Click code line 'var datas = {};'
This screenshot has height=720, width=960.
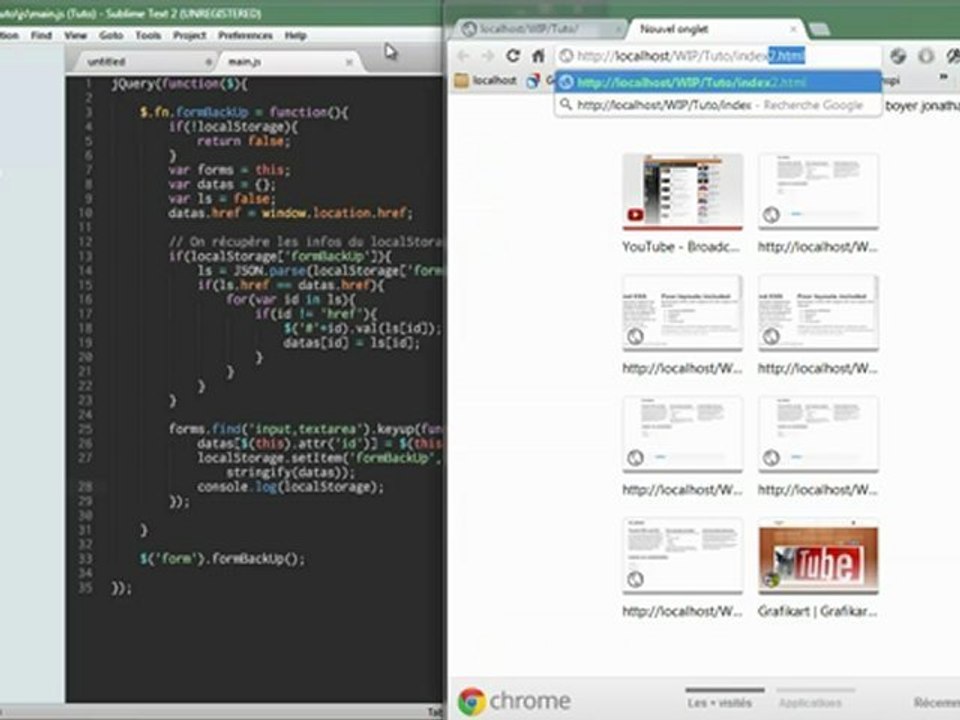(x=222, y=184)
